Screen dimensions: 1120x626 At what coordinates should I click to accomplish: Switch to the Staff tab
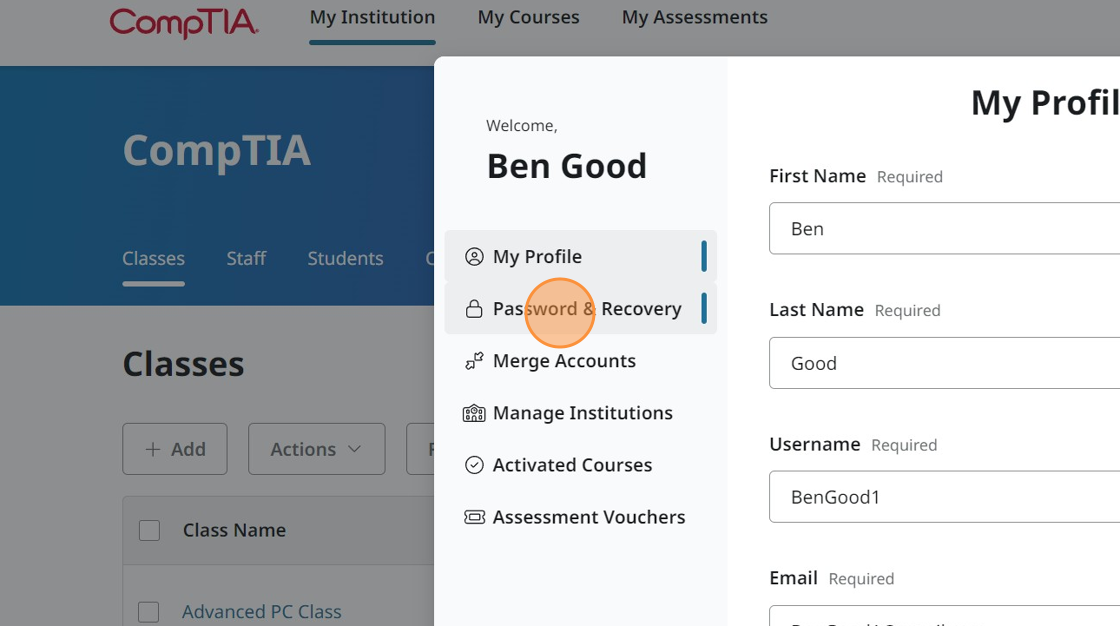(246, 258)
